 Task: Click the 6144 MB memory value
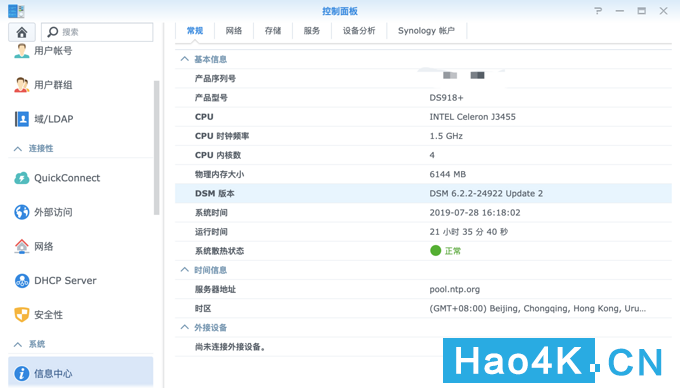point(448,174)
